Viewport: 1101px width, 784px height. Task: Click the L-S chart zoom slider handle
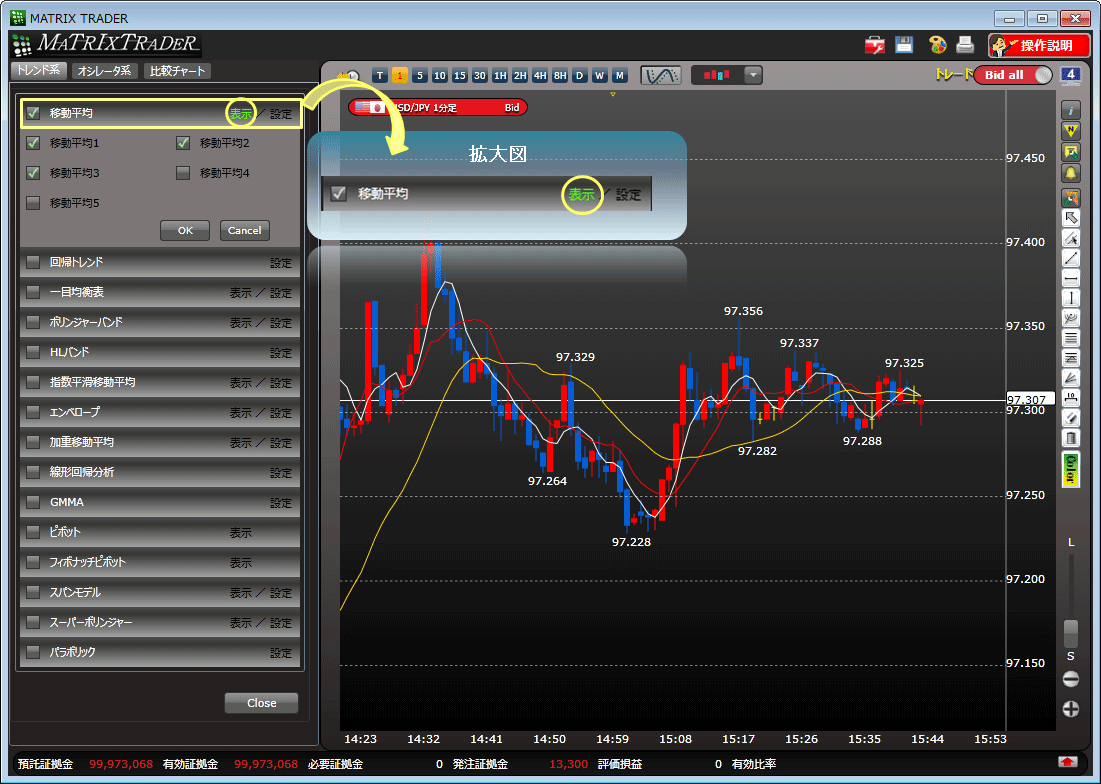click(1071, 633)
